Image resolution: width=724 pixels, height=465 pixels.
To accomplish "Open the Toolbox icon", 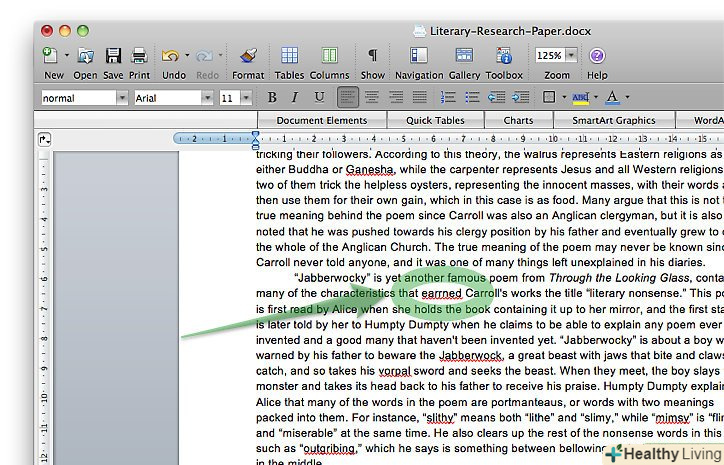I will [x=504, y=56].
